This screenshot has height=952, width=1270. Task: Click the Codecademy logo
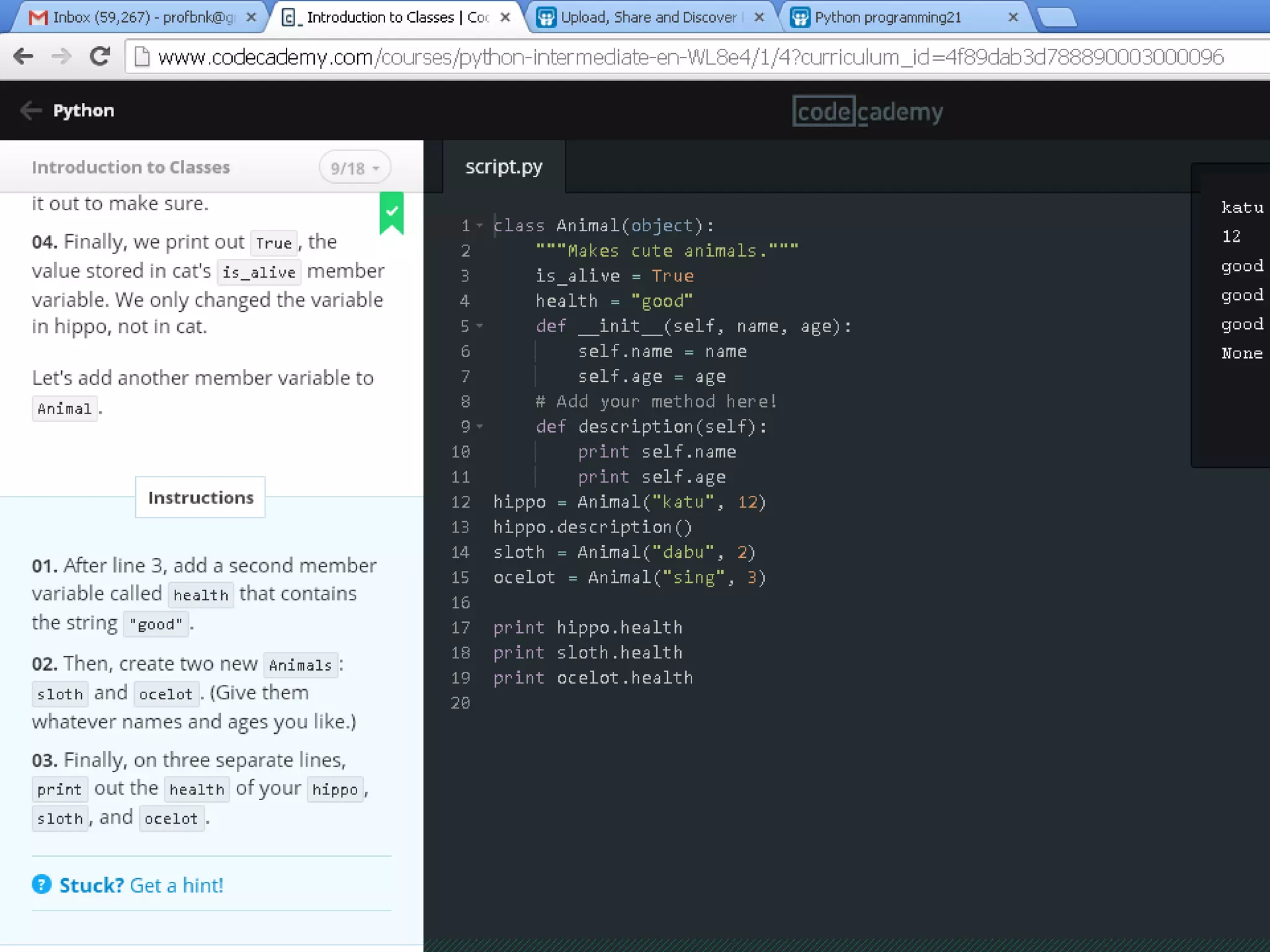coord(868,112)
